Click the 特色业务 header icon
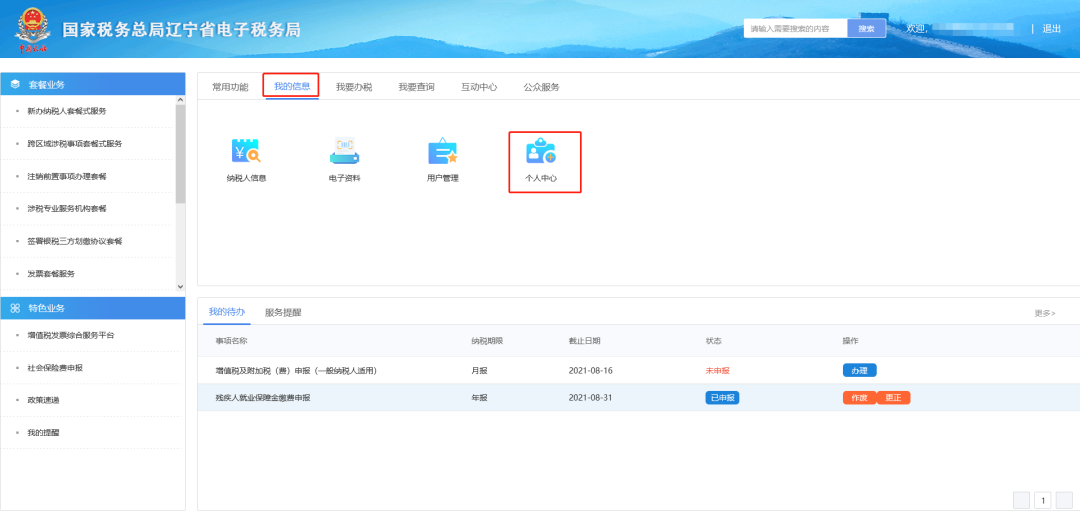1080x516 pixels. point(16,308)
